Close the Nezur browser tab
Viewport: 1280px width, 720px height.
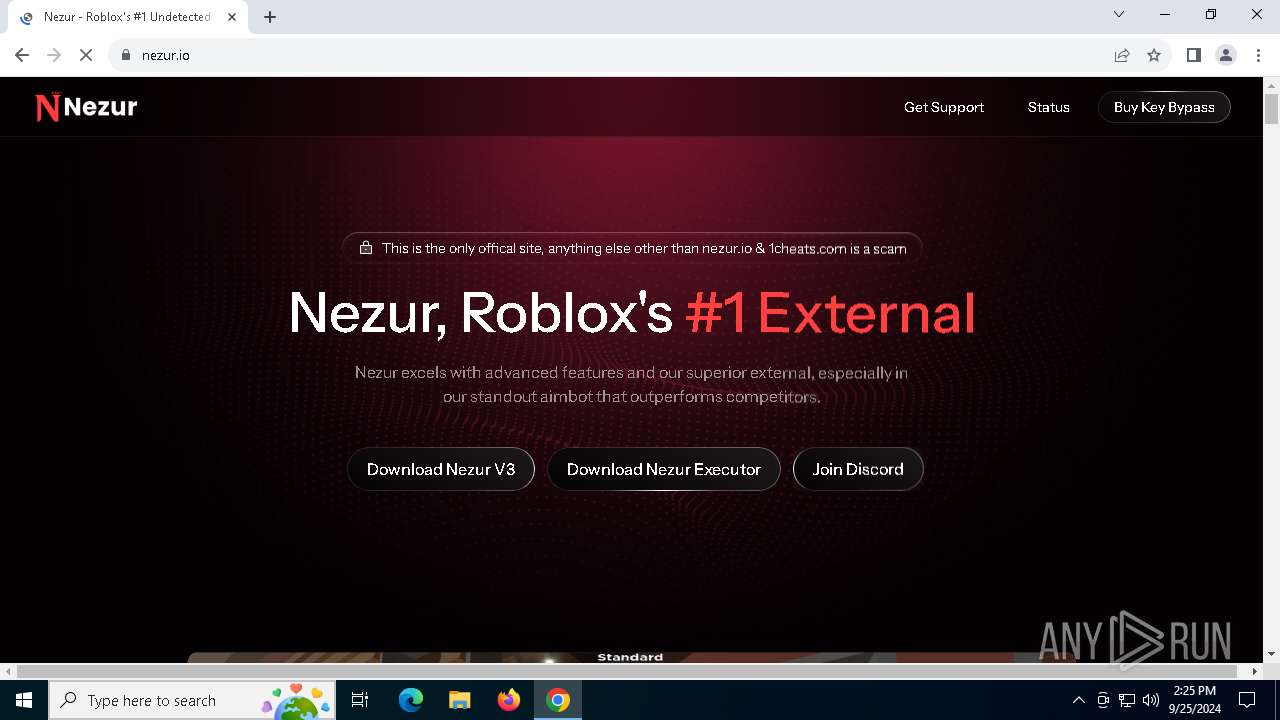point(231,17)
